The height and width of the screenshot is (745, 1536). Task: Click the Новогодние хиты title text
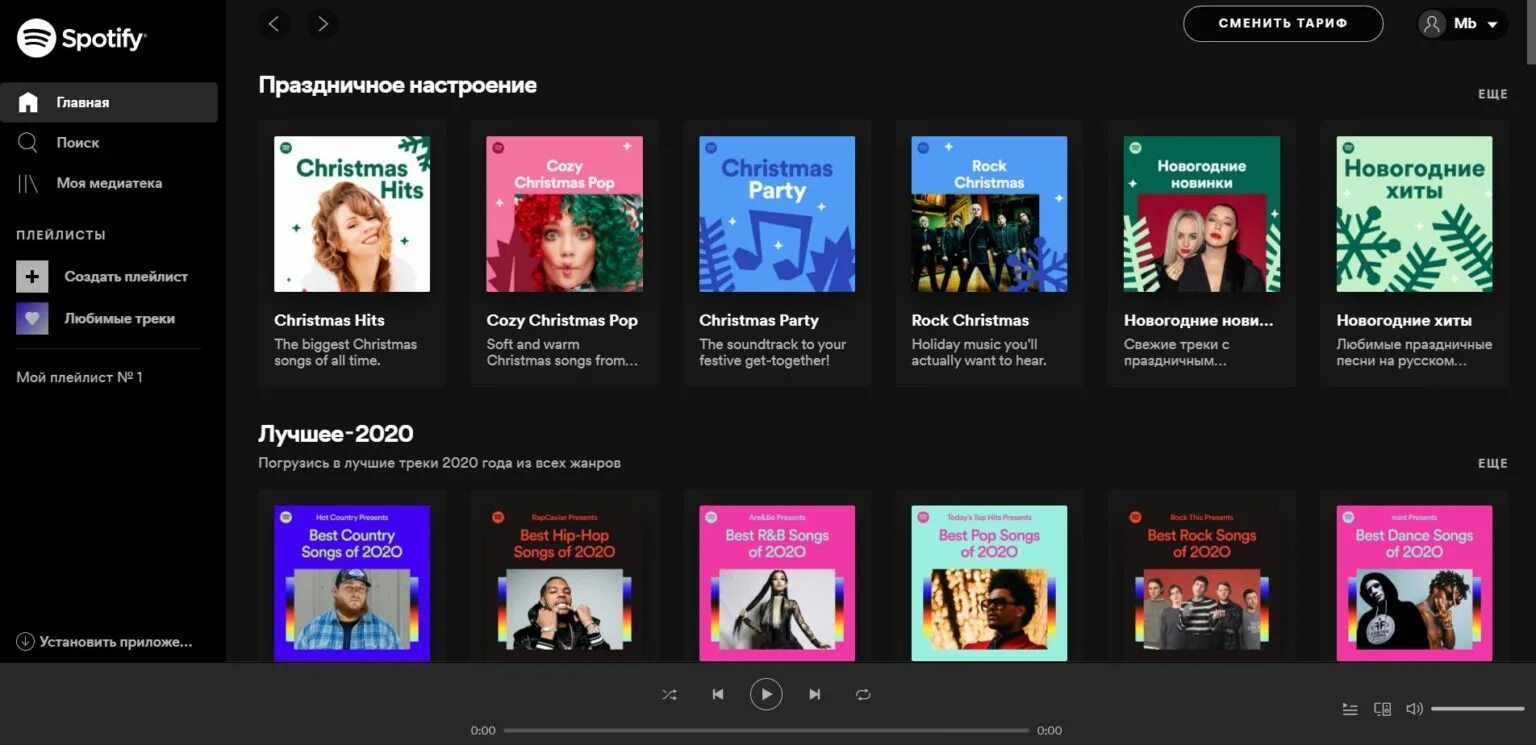pos(1404,321)
